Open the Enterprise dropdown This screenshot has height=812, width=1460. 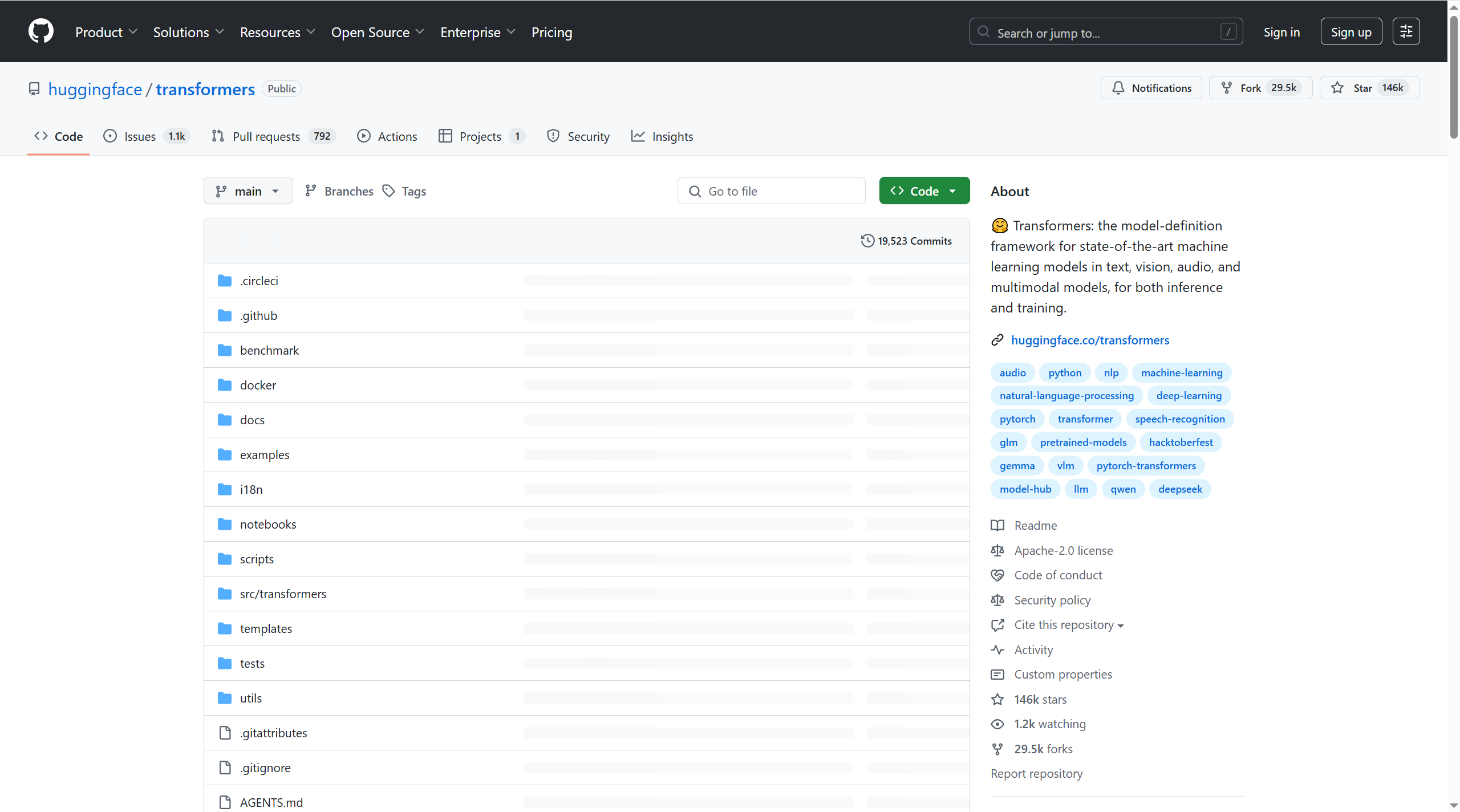pos(478,32)
